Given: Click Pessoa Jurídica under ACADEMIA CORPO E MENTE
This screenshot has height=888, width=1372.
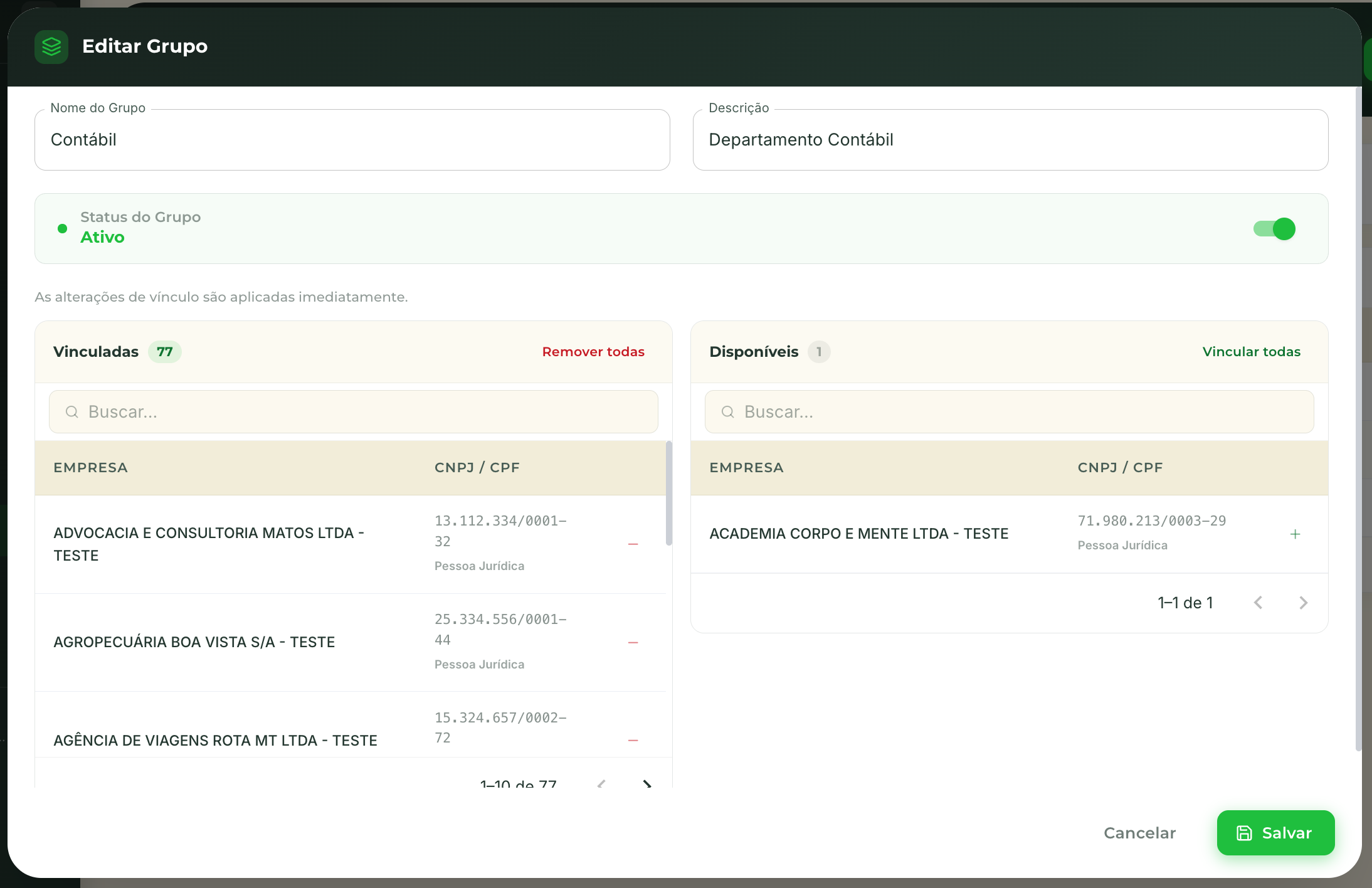Looking at the screenshot, I should 1122,546.
